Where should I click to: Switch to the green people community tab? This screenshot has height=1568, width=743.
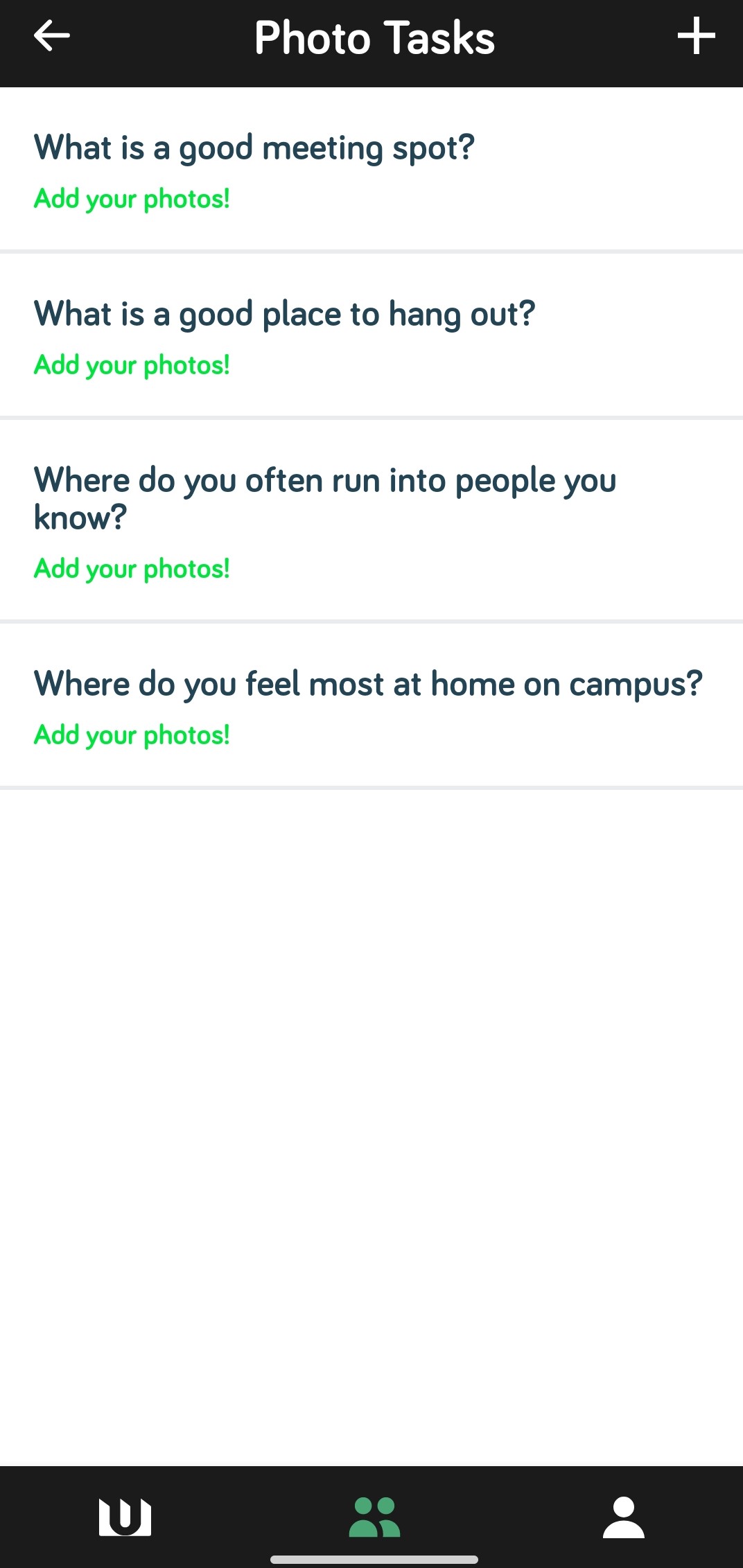tap(374, 1517)
